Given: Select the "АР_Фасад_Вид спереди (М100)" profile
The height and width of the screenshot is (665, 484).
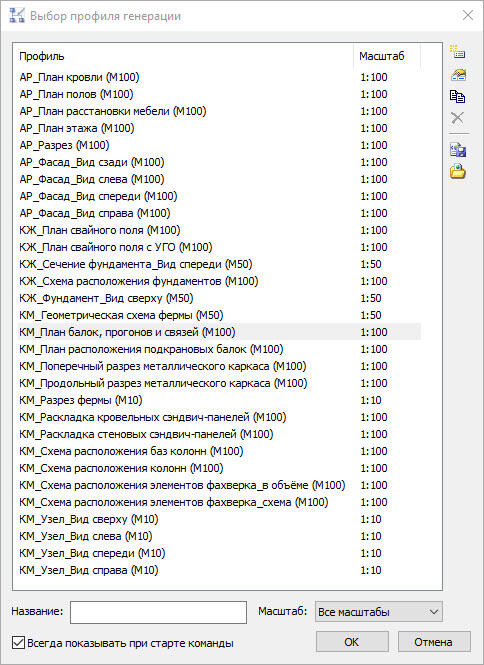Looking at the screenshot, I should (x=219, y=196).
